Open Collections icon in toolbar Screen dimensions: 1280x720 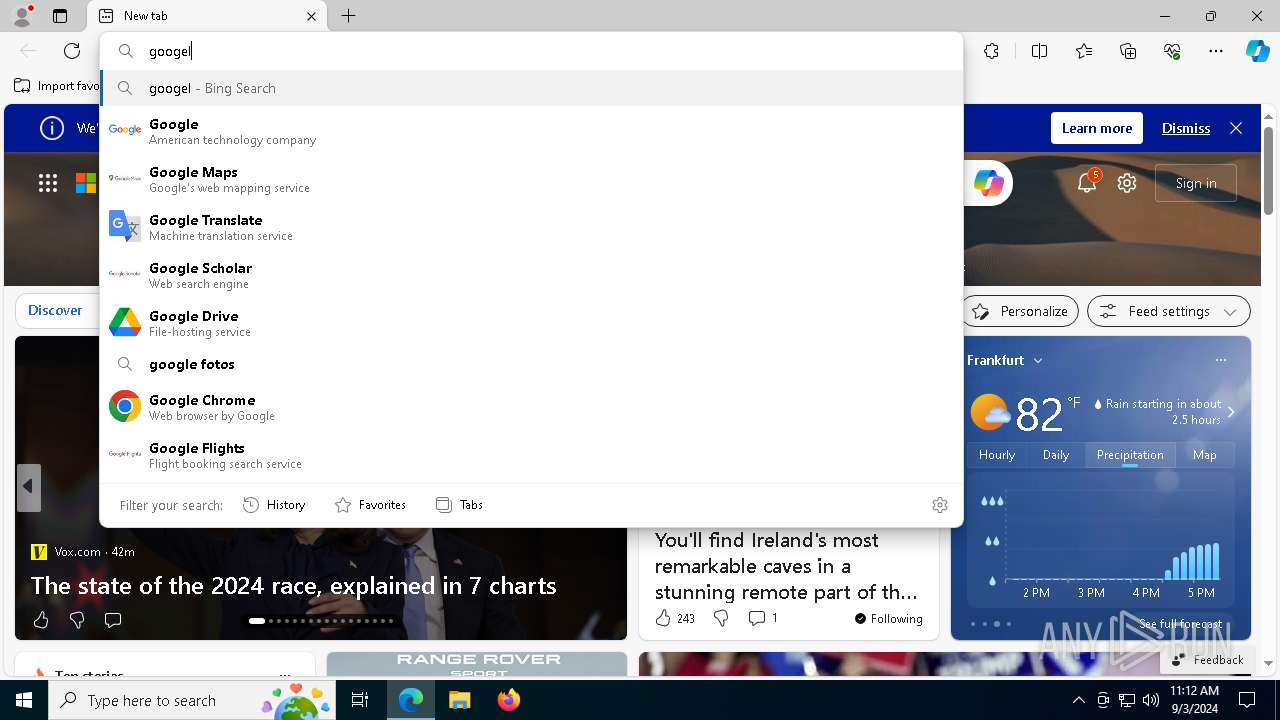point(1128,51)
